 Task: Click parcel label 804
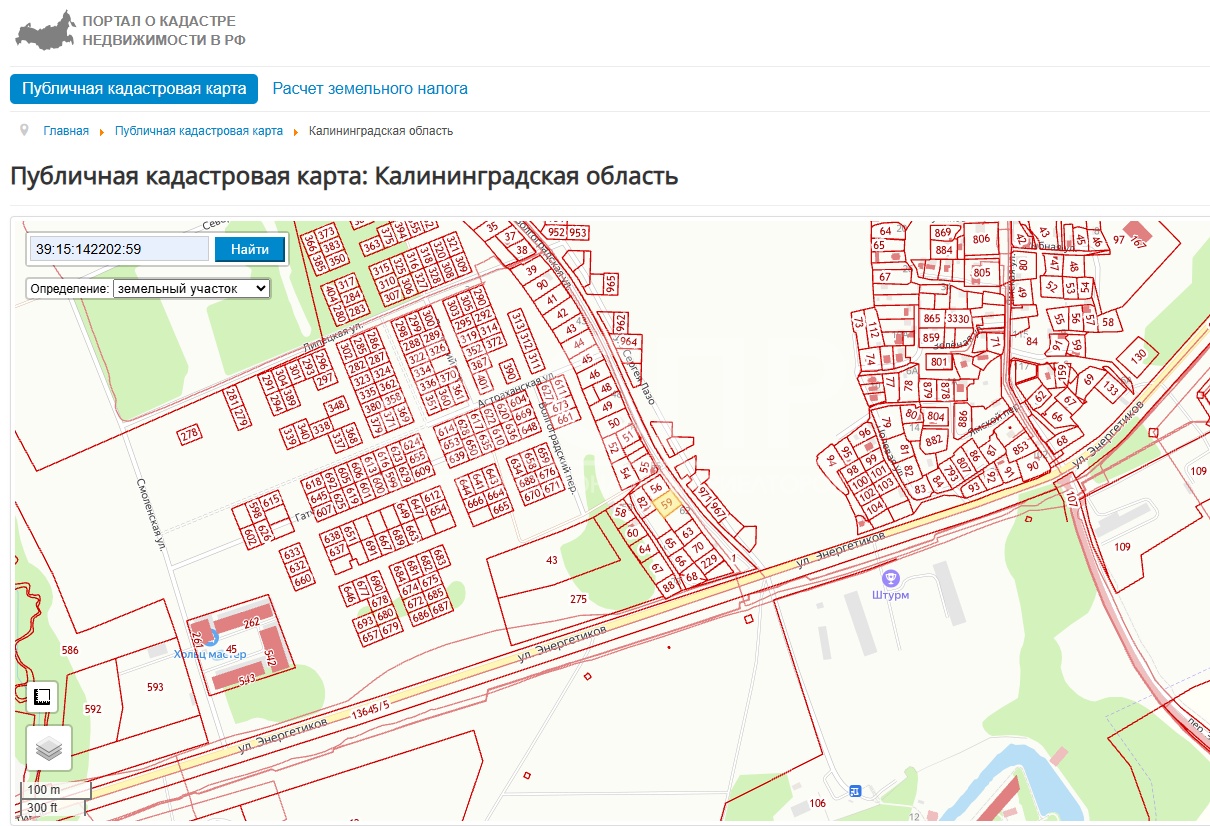[x=936, y=416]
